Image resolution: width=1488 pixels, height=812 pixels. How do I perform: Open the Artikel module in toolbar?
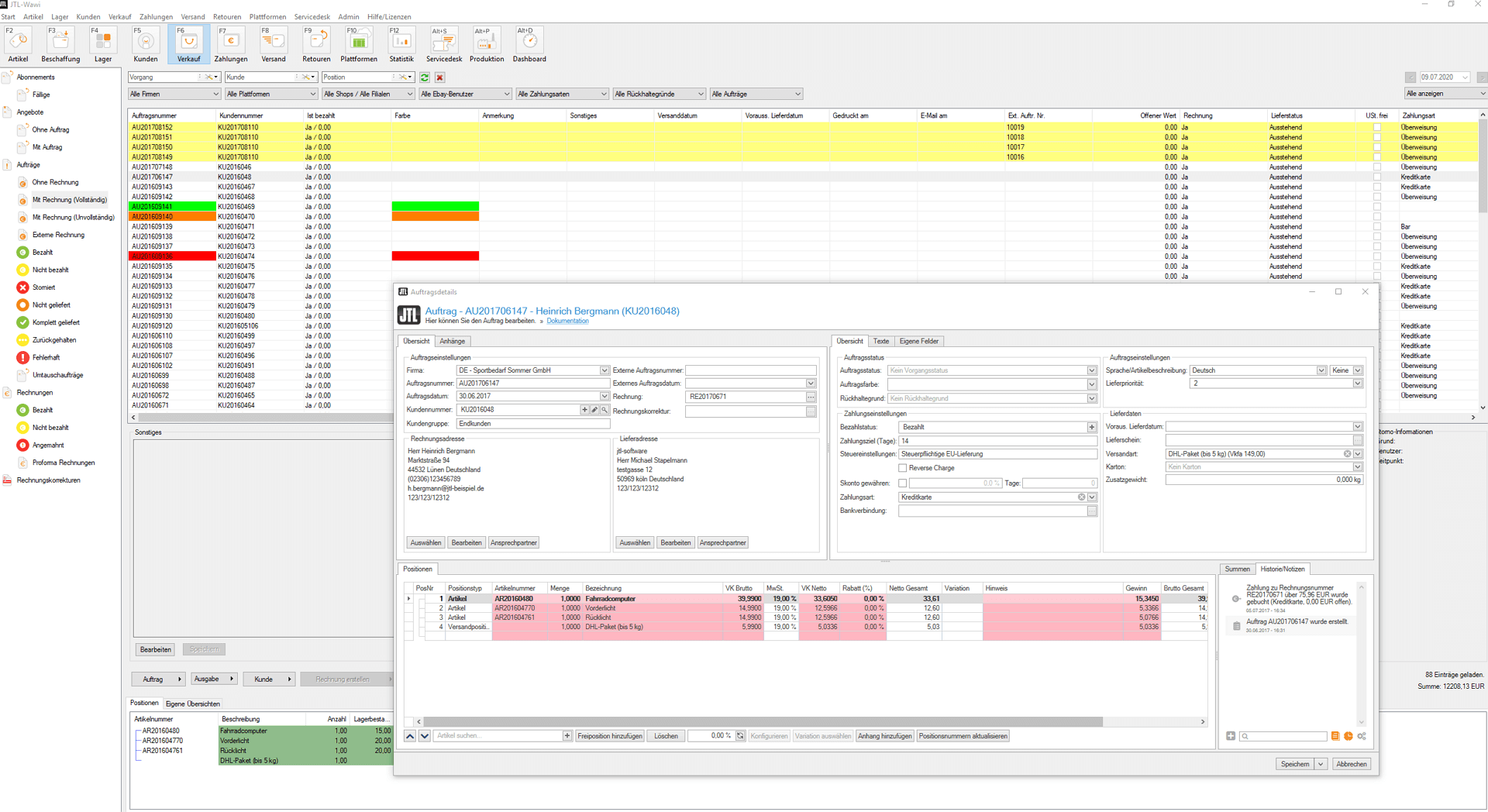pos(18,45)
